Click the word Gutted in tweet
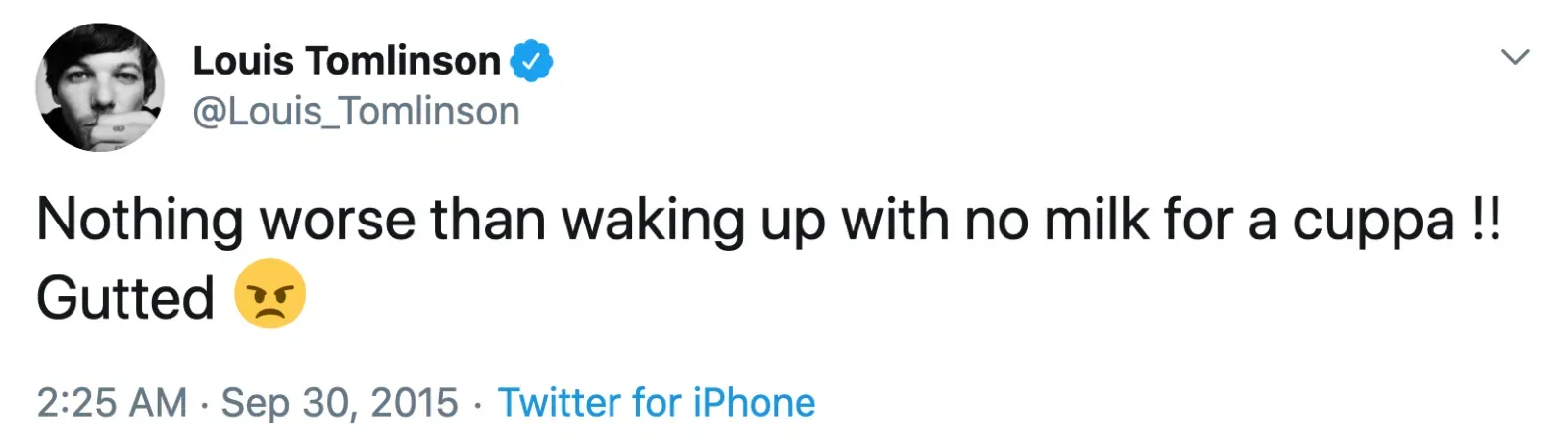The width and height of the screenshot is (1568, 448). [x=125, y=298]
